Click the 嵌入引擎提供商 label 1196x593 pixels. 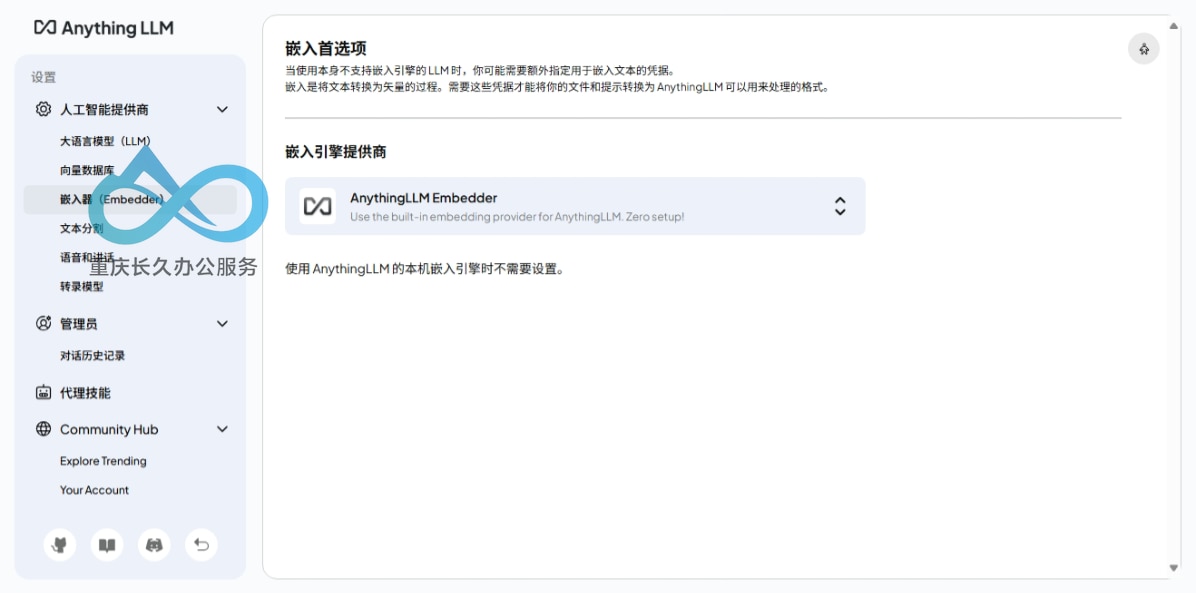[336, 152]
